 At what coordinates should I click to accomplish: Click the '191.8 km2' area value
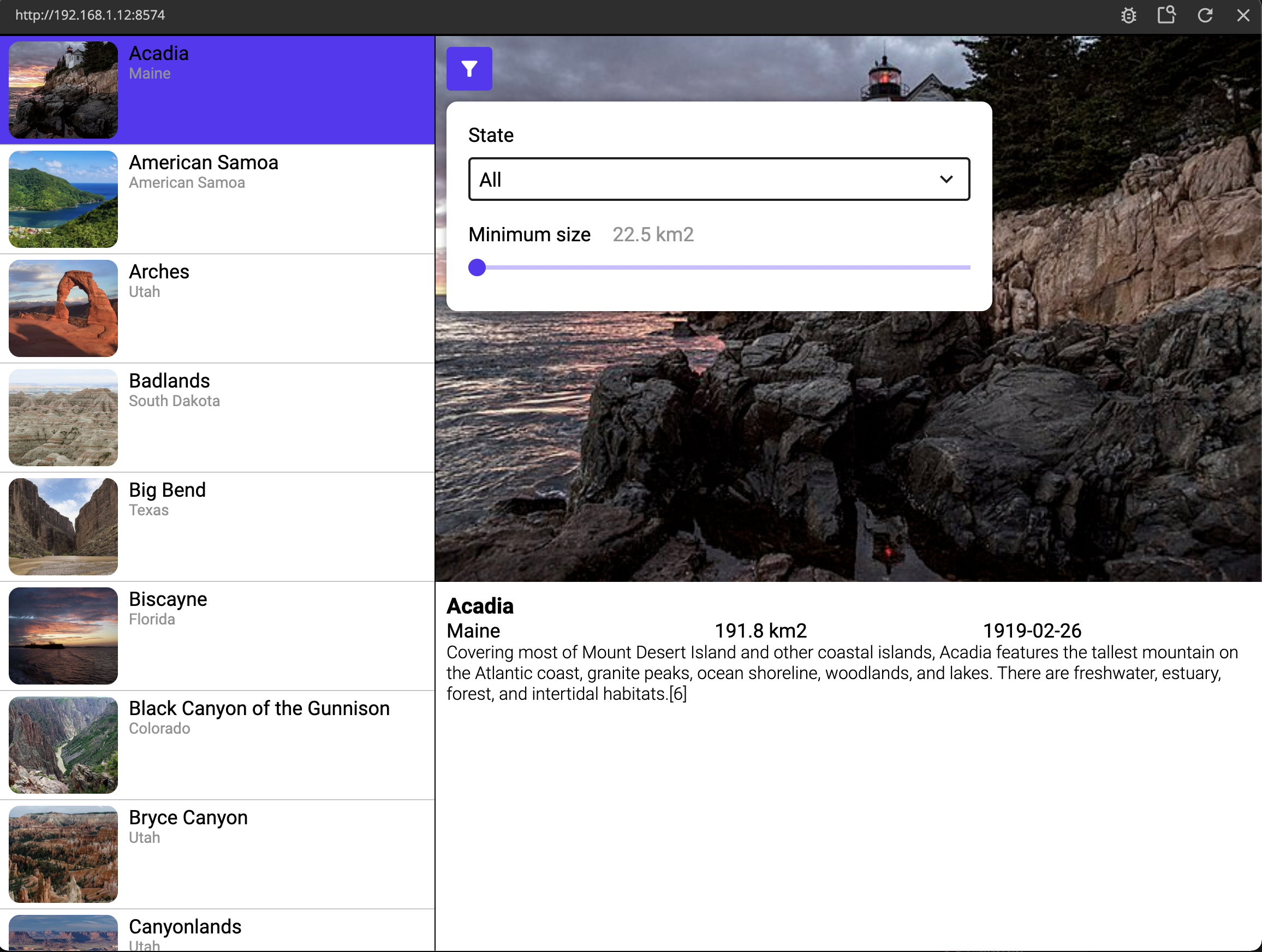pos(760,631)
